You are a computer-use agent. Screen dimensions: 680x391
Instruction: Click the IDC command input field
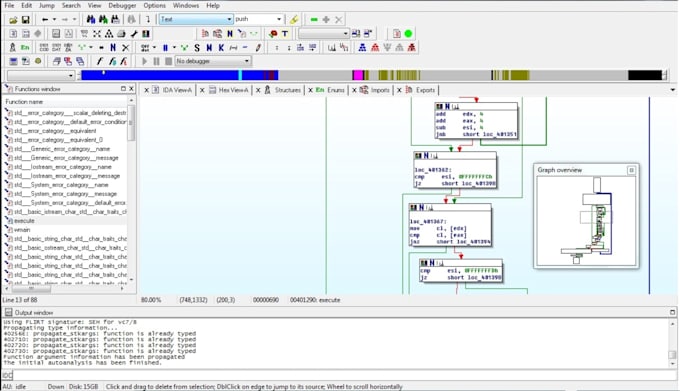[x=345, y=375]
